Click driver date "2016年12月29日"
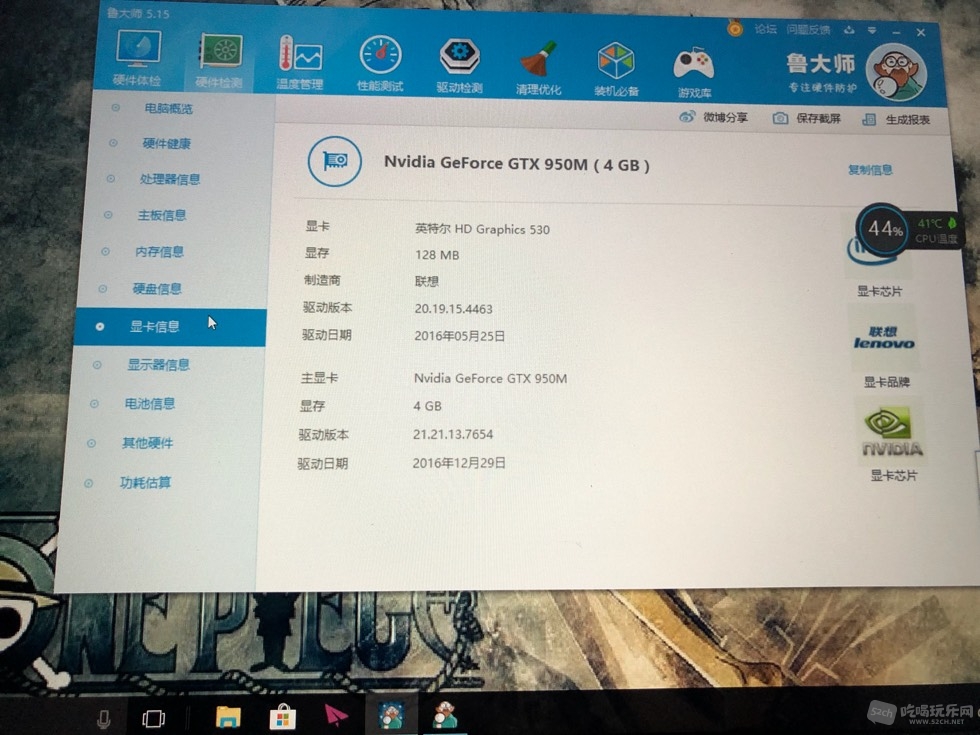 point(459,463)
